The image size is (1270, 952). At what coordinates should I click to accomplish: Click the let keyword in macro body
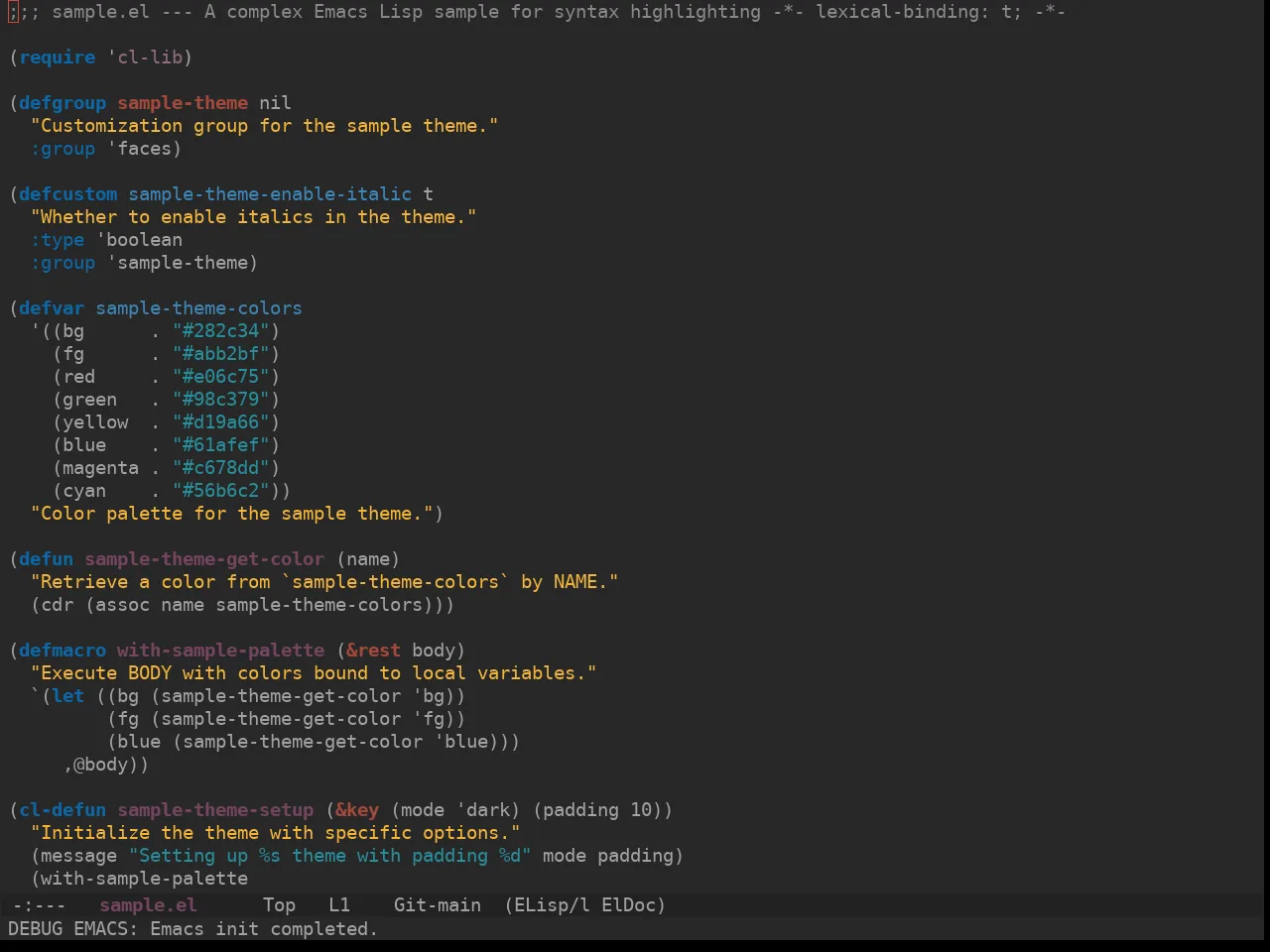tap(68, 695)
